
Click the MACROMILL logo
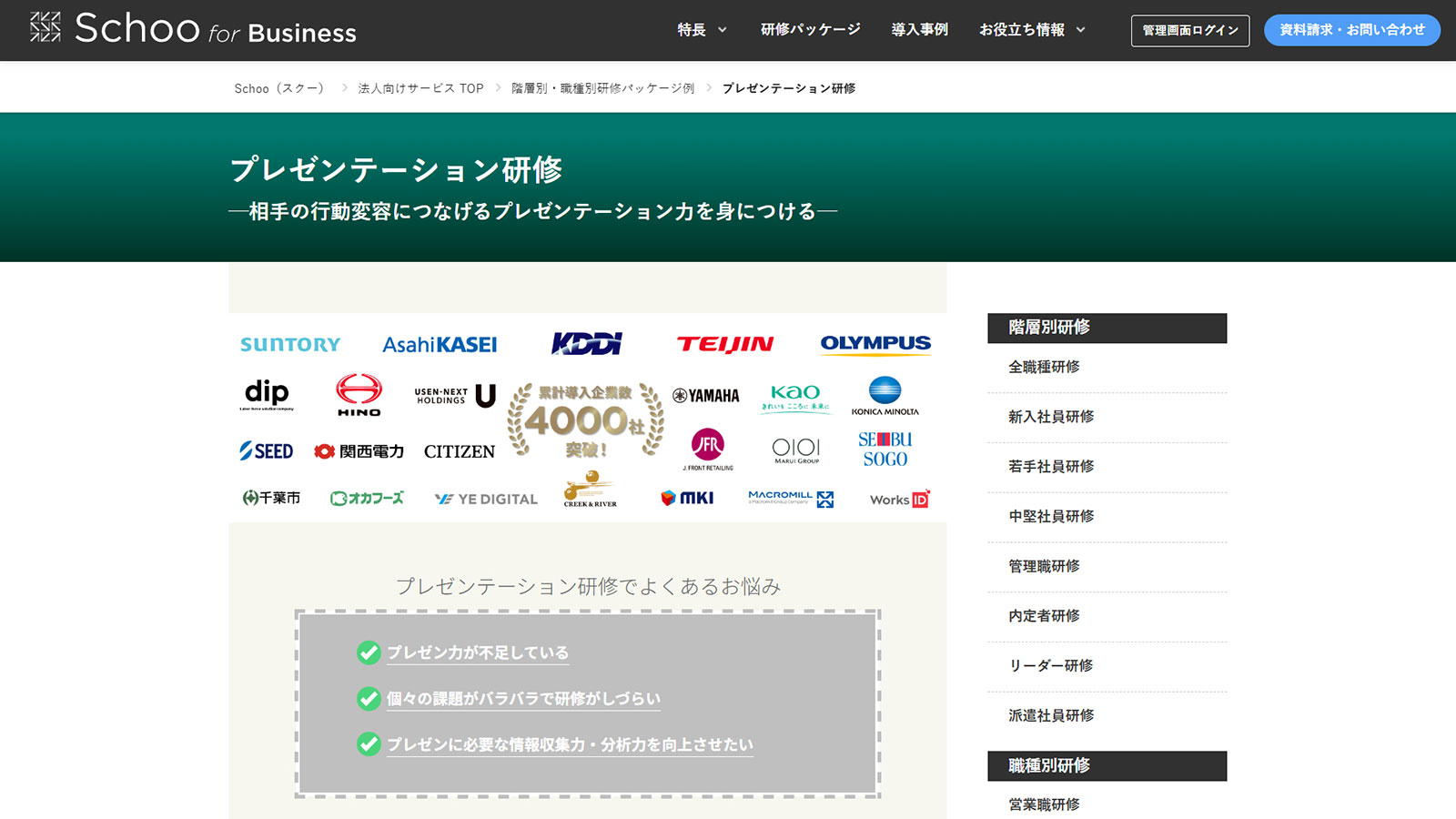791,498
